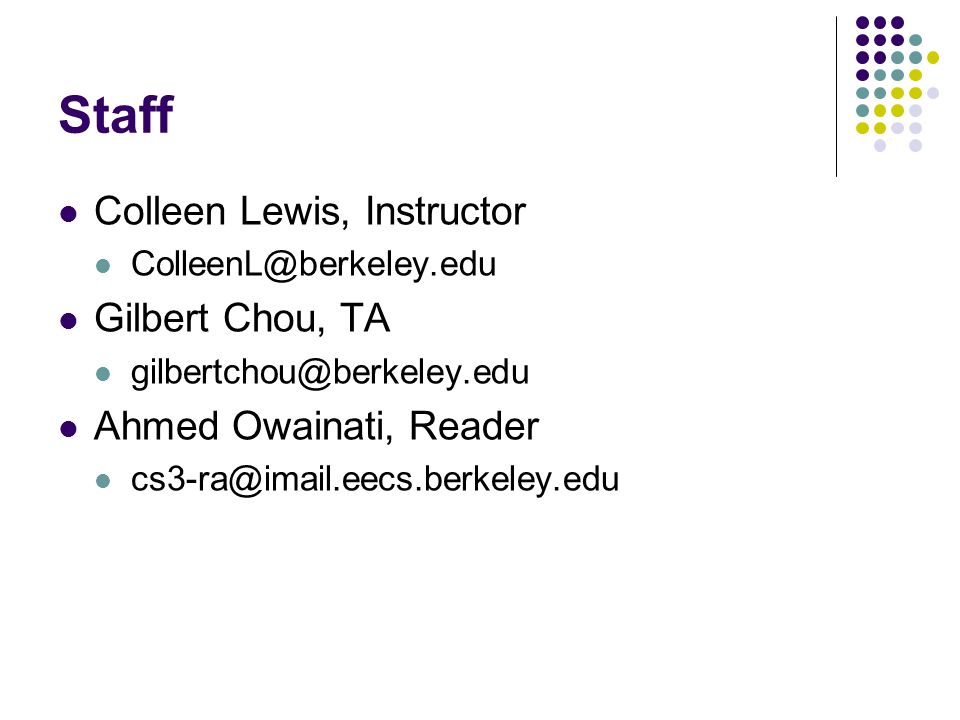Click the top-left purple dot in the grid
960x720 pixels.
point(863,23)
